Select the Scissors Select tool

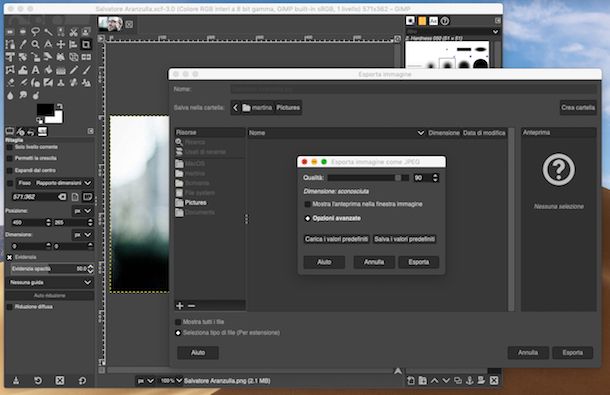coord(74,32)
